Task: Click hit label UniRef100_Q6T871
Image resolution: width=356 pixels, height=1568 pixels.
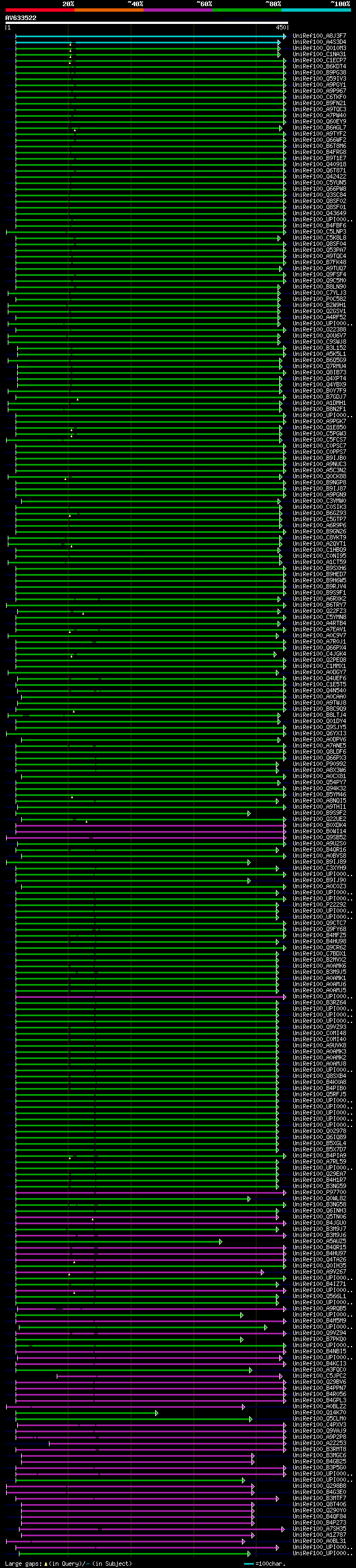Action: (x=319, y=170)
